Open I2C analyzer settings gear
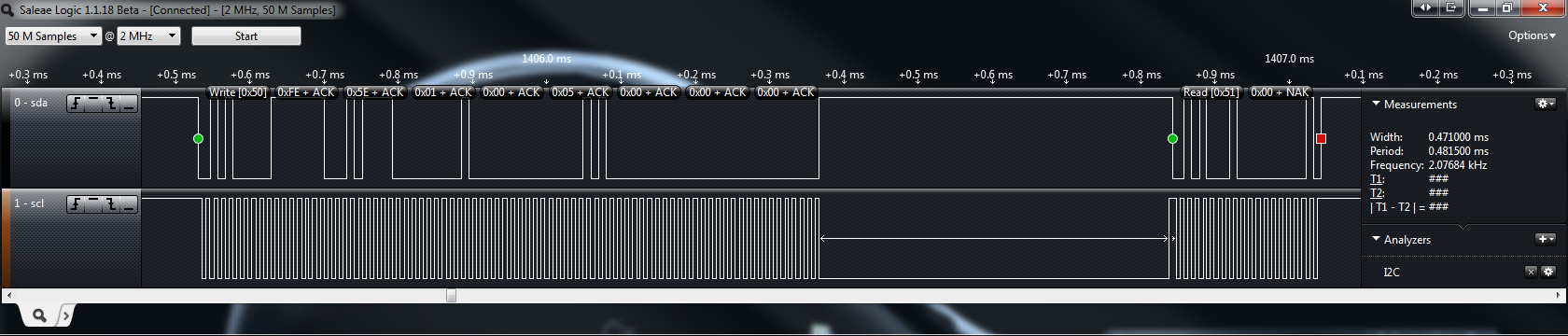Screen dimensions: 1568x336 pos(1548,272)
